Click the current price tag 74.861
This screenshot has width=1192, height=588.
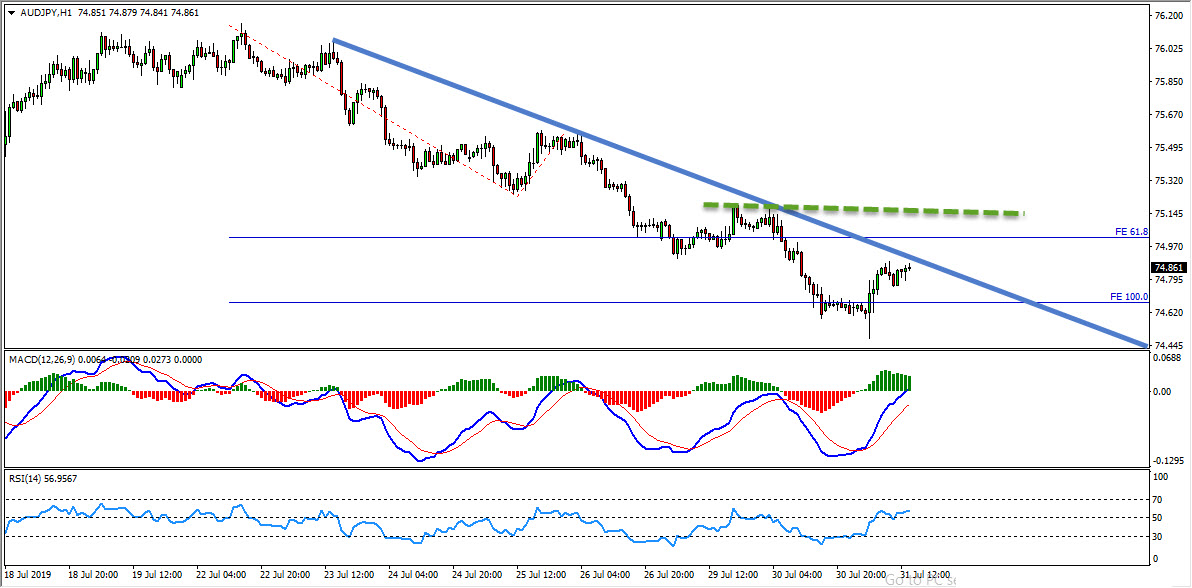(1169, 268)
